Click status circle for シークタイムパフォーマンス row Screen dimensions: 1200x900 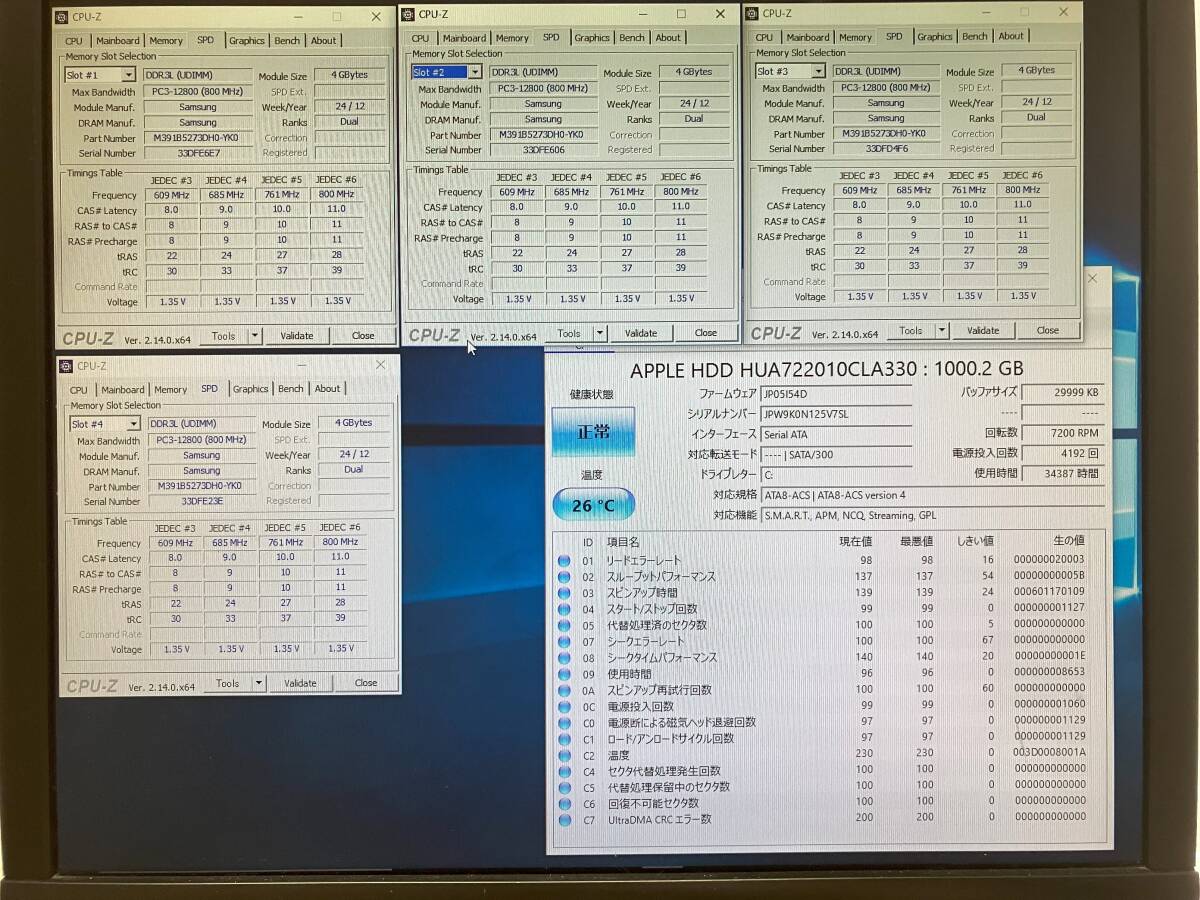(565, 658)
